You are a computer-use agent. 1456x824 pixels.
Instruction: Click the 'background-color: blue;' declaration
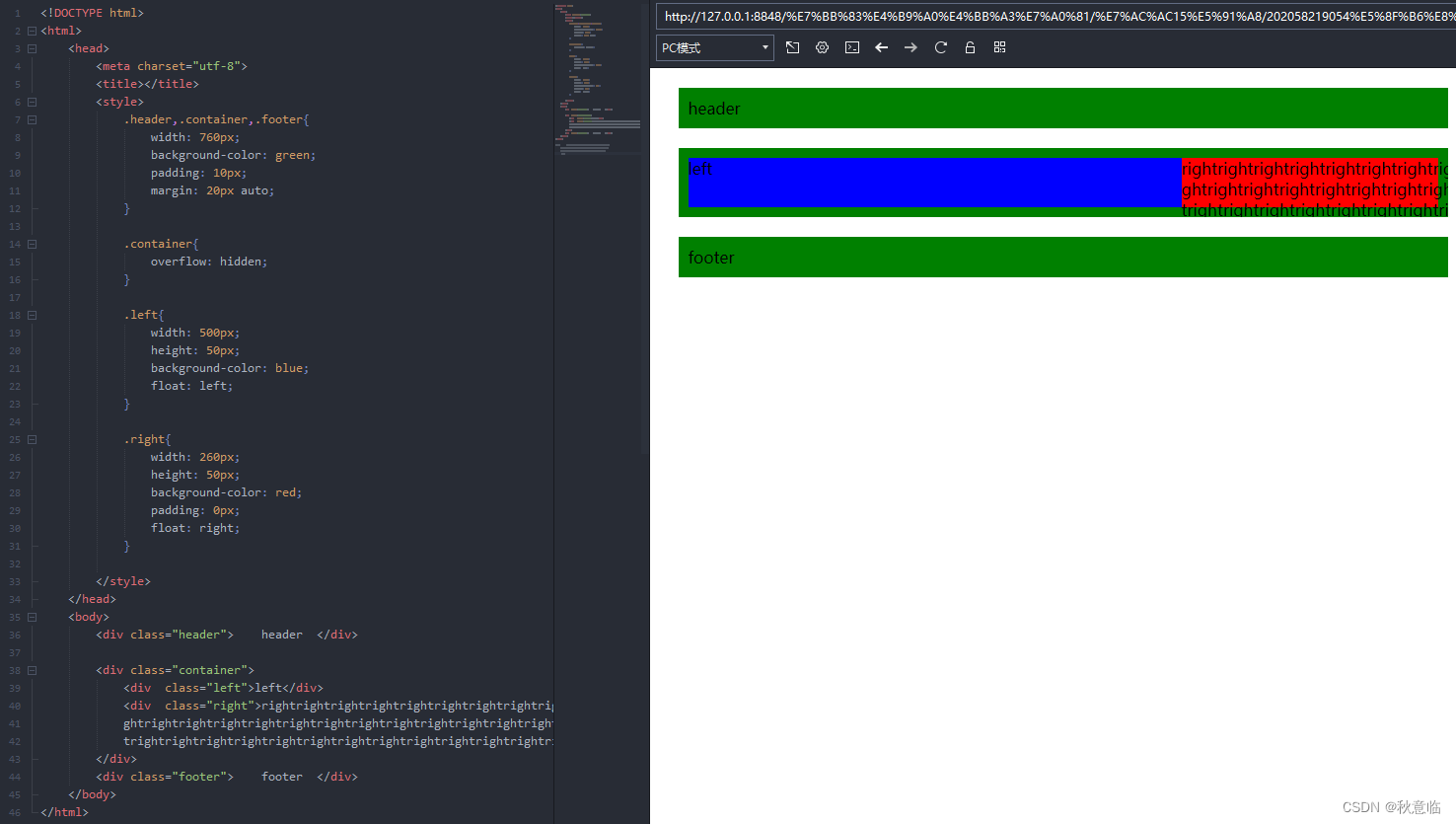point(230,368)
